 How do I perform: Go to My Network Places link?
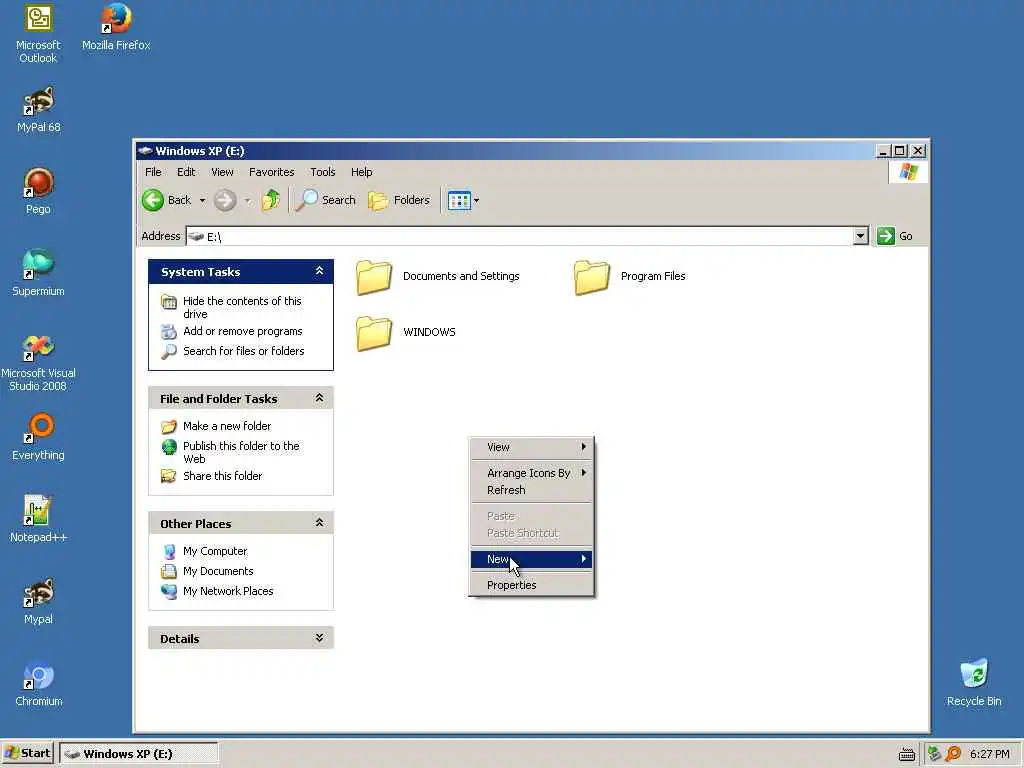[x=228, y=591]
